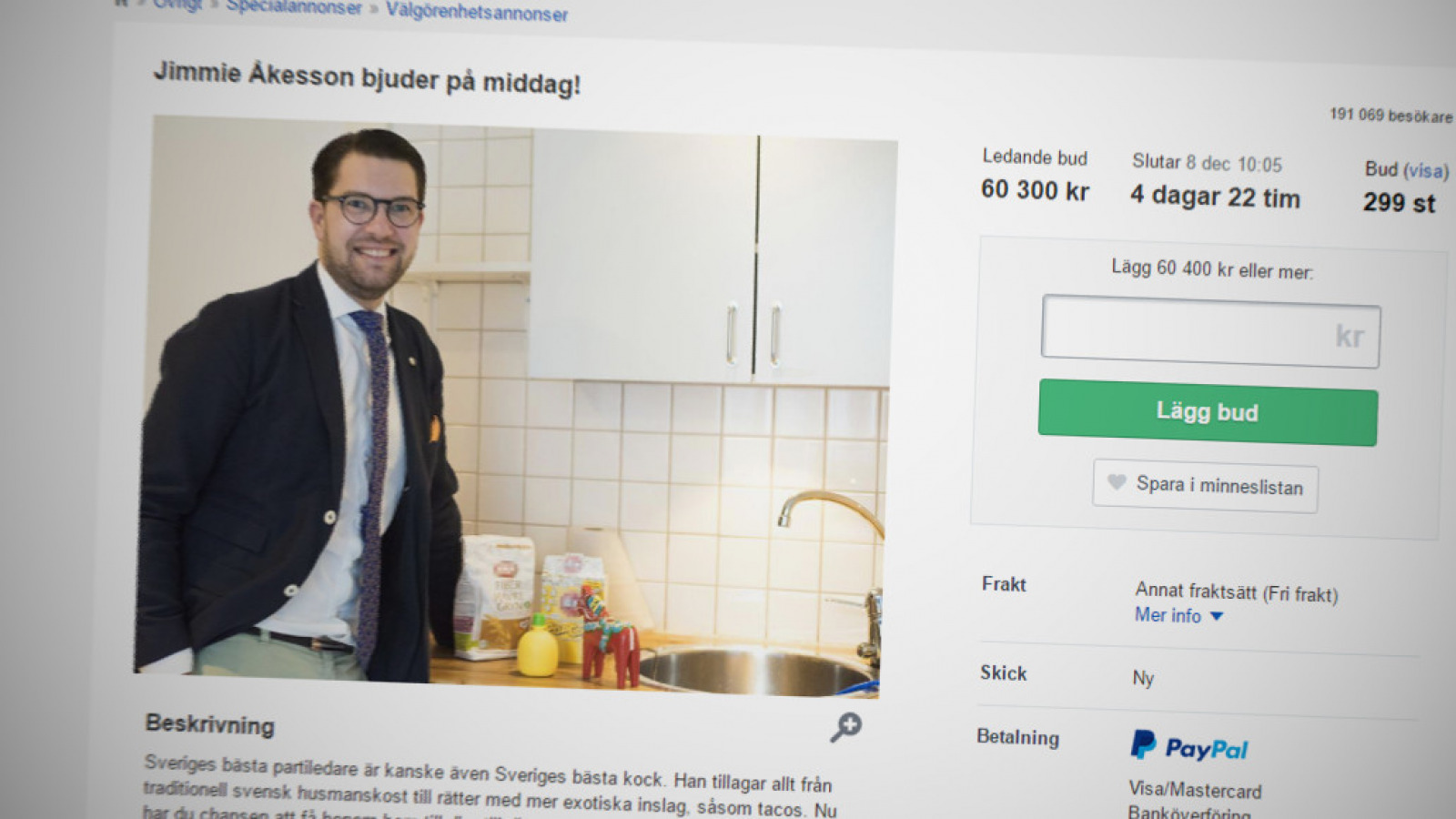
Task: Click the heart icon beside Spara i minneslistan
Action: [1117, 482]
